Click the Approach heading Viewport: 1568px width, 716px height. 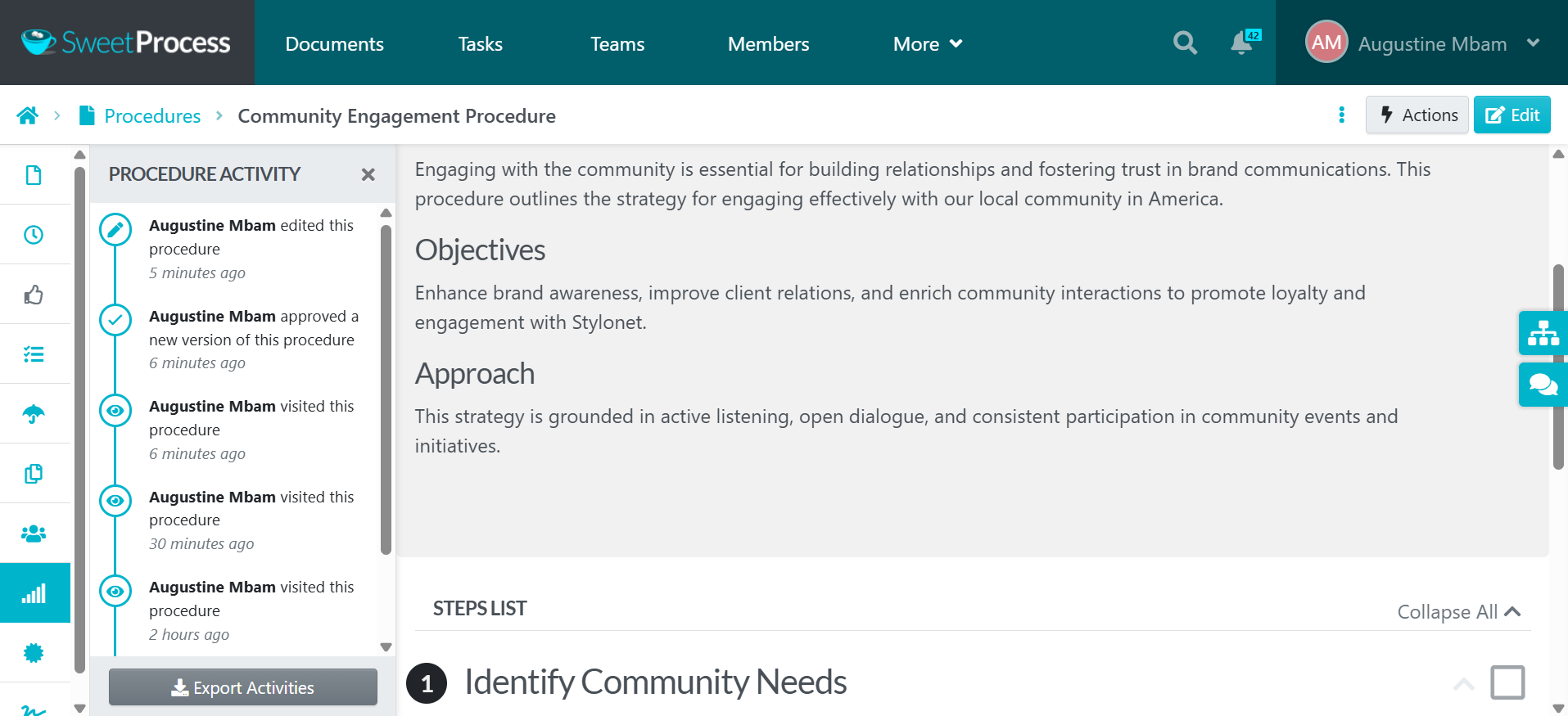[x=475, y=373]
